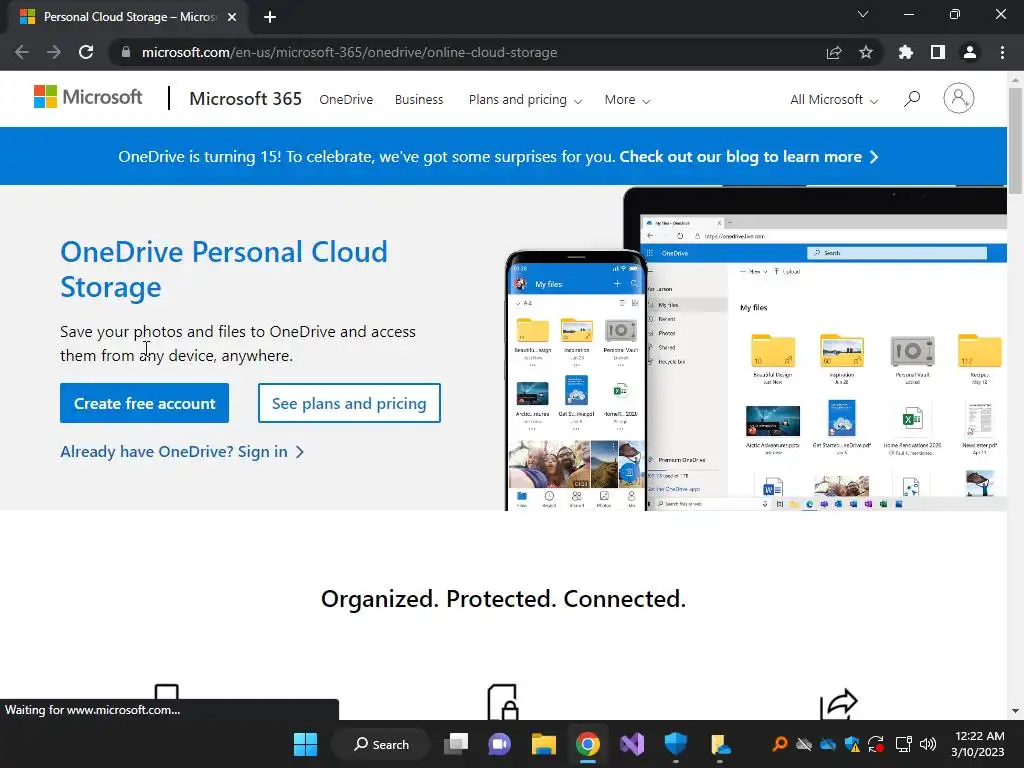The width and height of the screenshot is (1024, 768).
Task: Open the Microsoft 365 nav link
Action: pyautogui.click(x=246, y=99)
